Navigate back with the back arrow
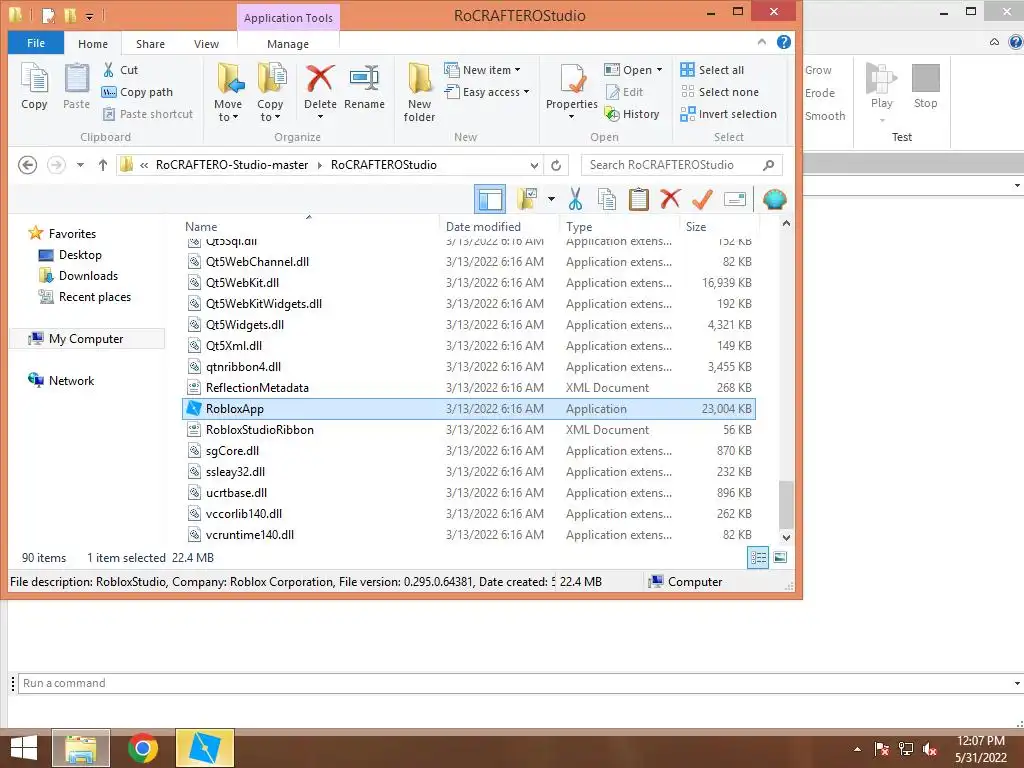The image size is (1024, 768). pyautogui.click(x=27, y=165)
